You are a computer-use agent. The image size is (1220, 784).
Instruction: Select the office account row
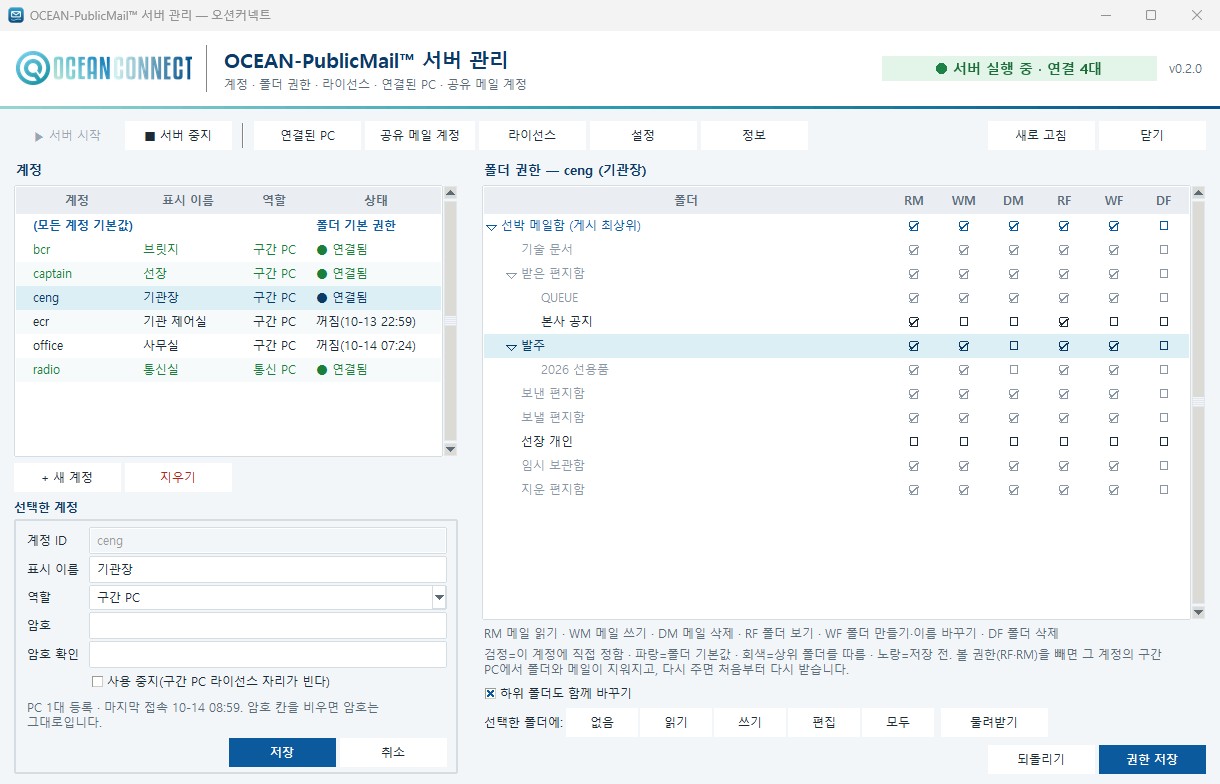(228, 346)
